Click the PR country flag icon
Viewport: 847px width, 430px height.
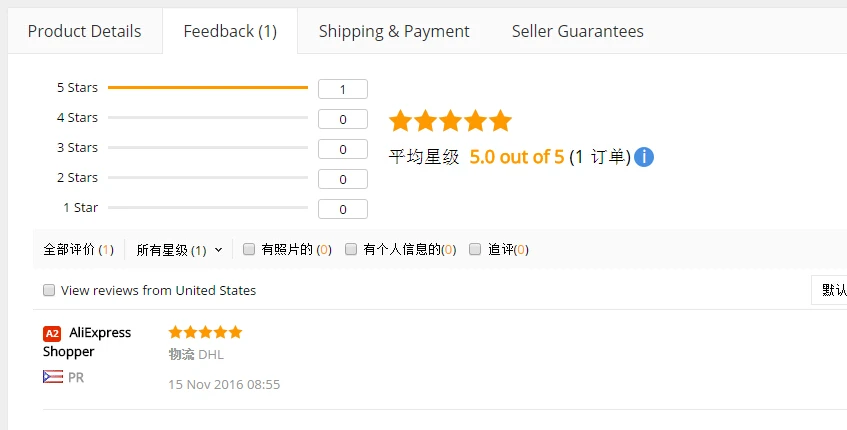(53, 377)
